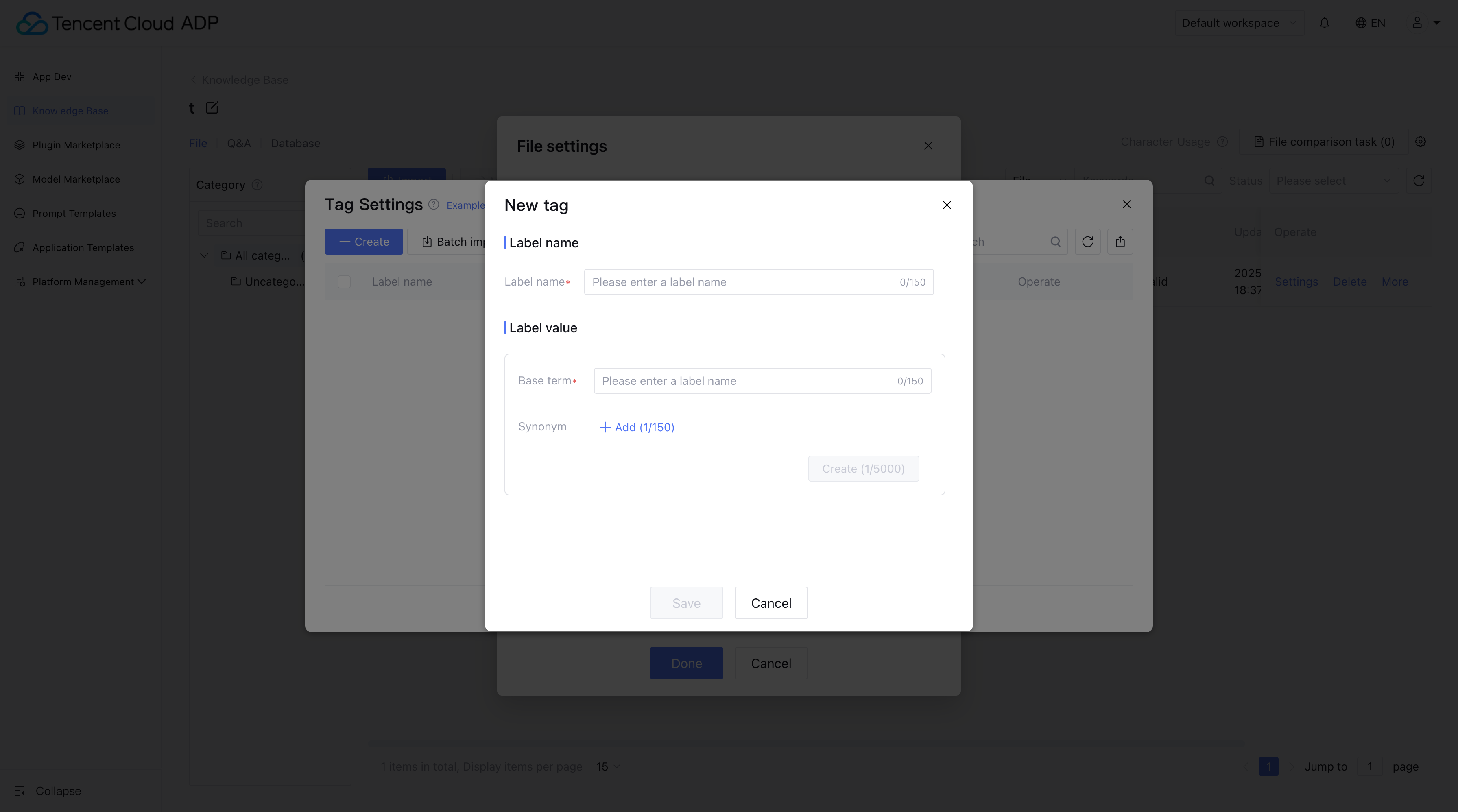Open File comparison task button
Screen dimensions: 1458x812
pyautogui.click(x=1324, y=142)
